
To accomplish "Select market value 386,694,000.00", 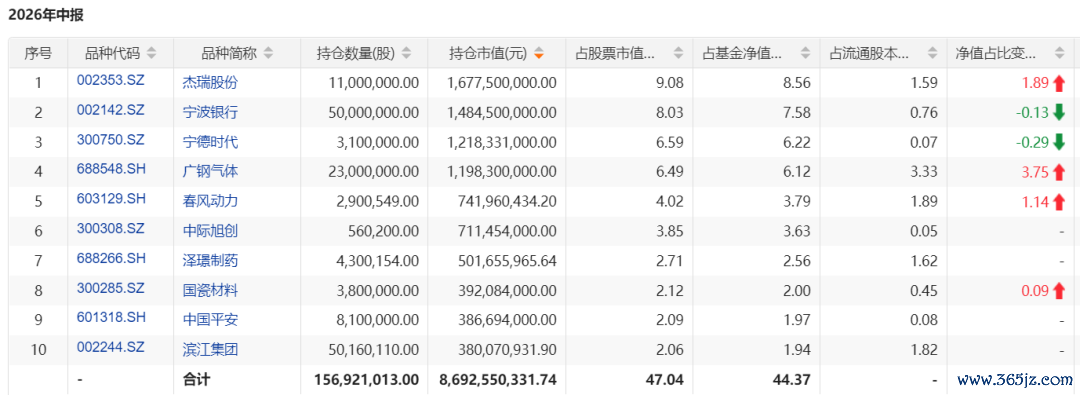I will click(x=507, y=321).
